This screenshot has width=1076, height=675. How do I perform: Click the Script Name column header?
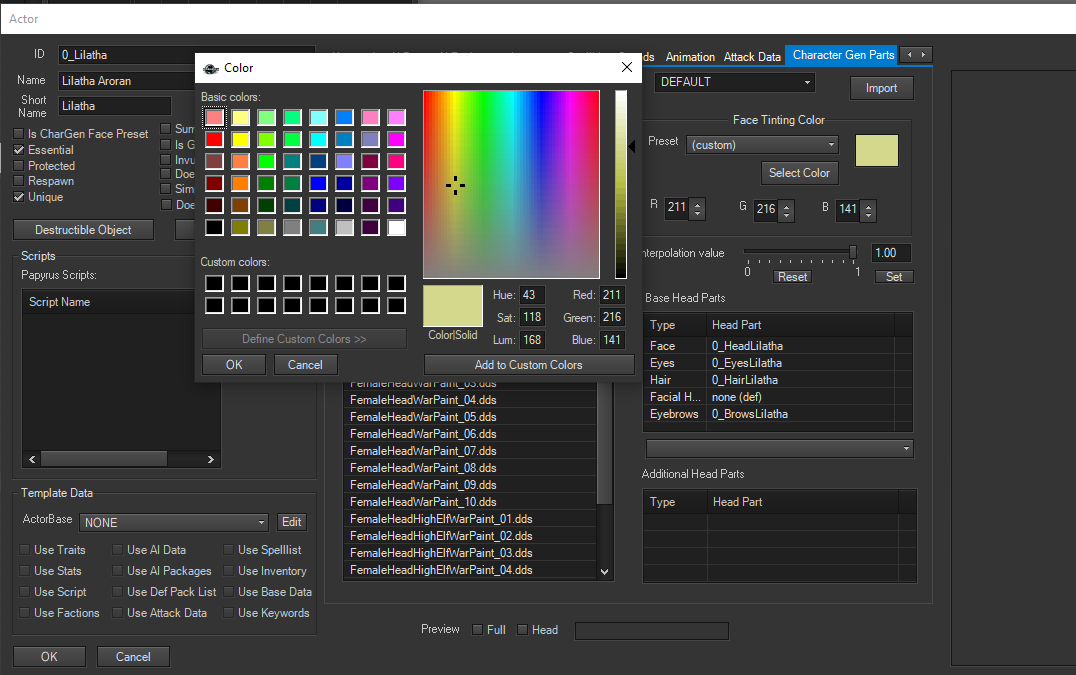(110, 302)
